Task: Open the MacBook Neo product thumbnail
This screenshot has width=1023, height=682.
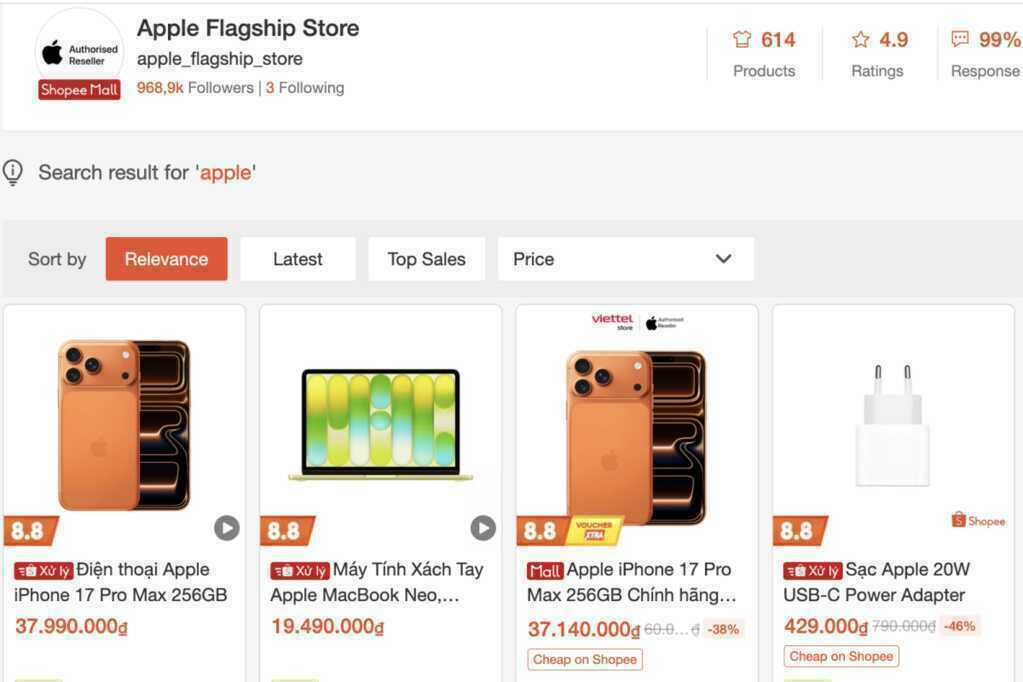Action: [381, 424]
